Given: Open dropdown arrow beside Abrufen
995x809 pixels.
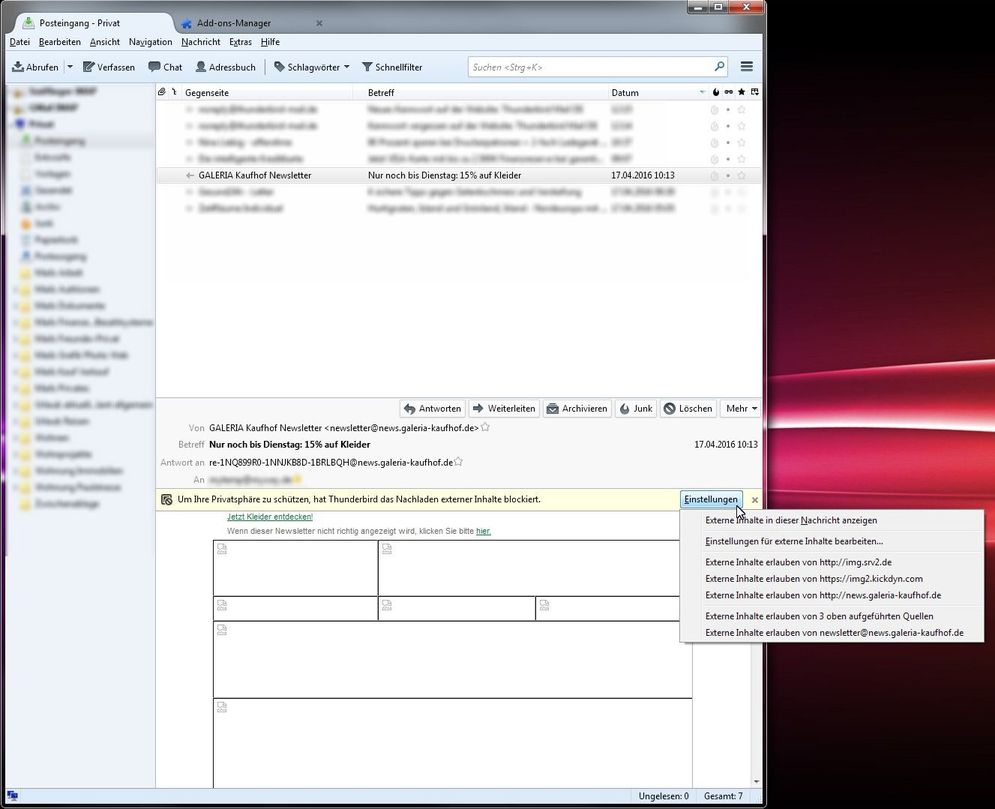Looking at the screenshot, I should [69, 67].
